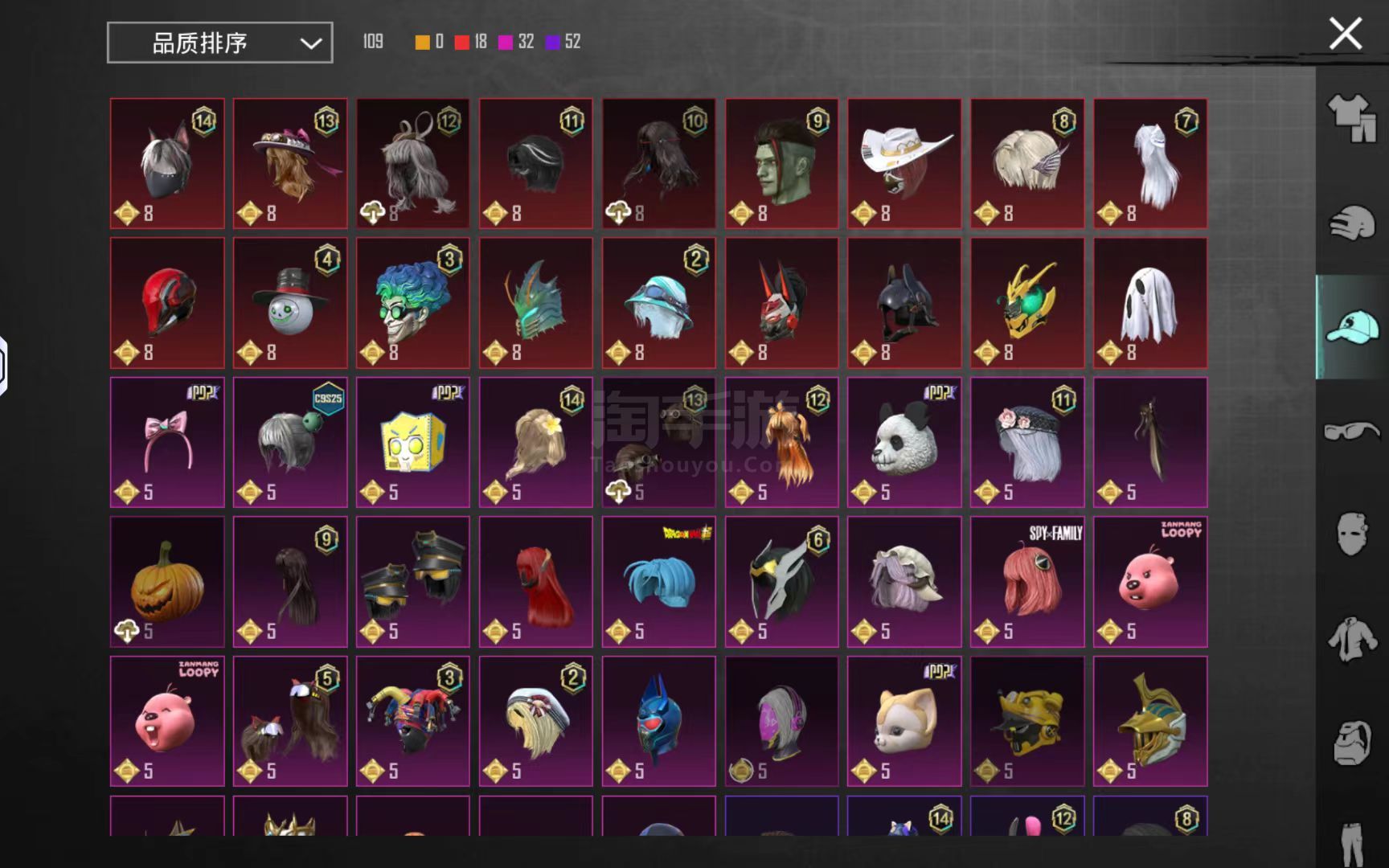Filter by purple quality count 52
The height and width of the screenshot is (868, 1389).
tap(563, 42)
